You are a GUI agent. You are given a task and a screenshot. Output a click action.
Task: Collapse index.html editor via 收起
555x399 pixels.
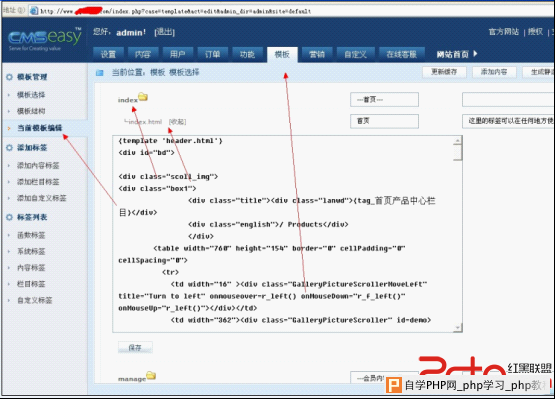pyautogui.click(x=177, y=122)
